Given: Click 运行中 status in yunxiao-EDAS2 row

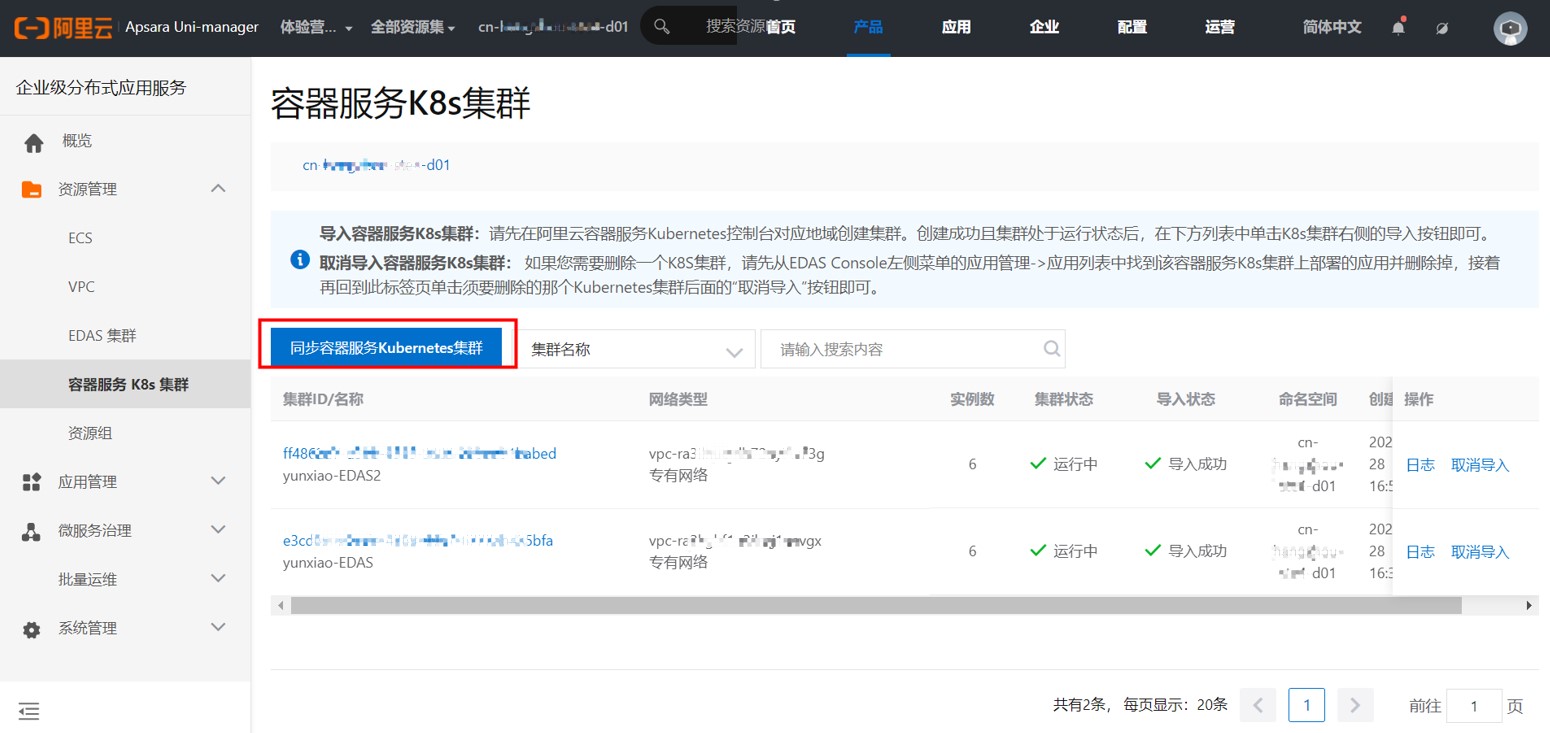Looking at the screenshot, I should tap(1064, 464).
